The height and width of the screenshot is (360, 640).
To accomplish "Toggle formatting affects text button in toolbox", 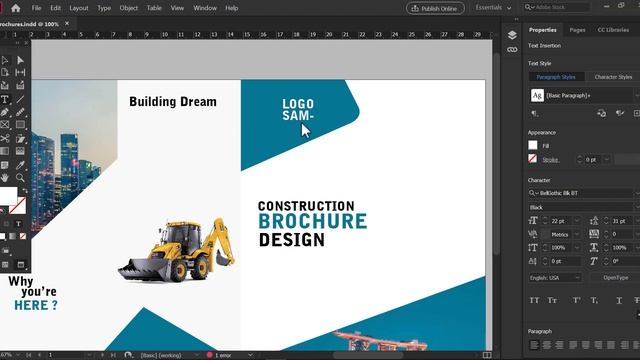I will tap(18, 224).
